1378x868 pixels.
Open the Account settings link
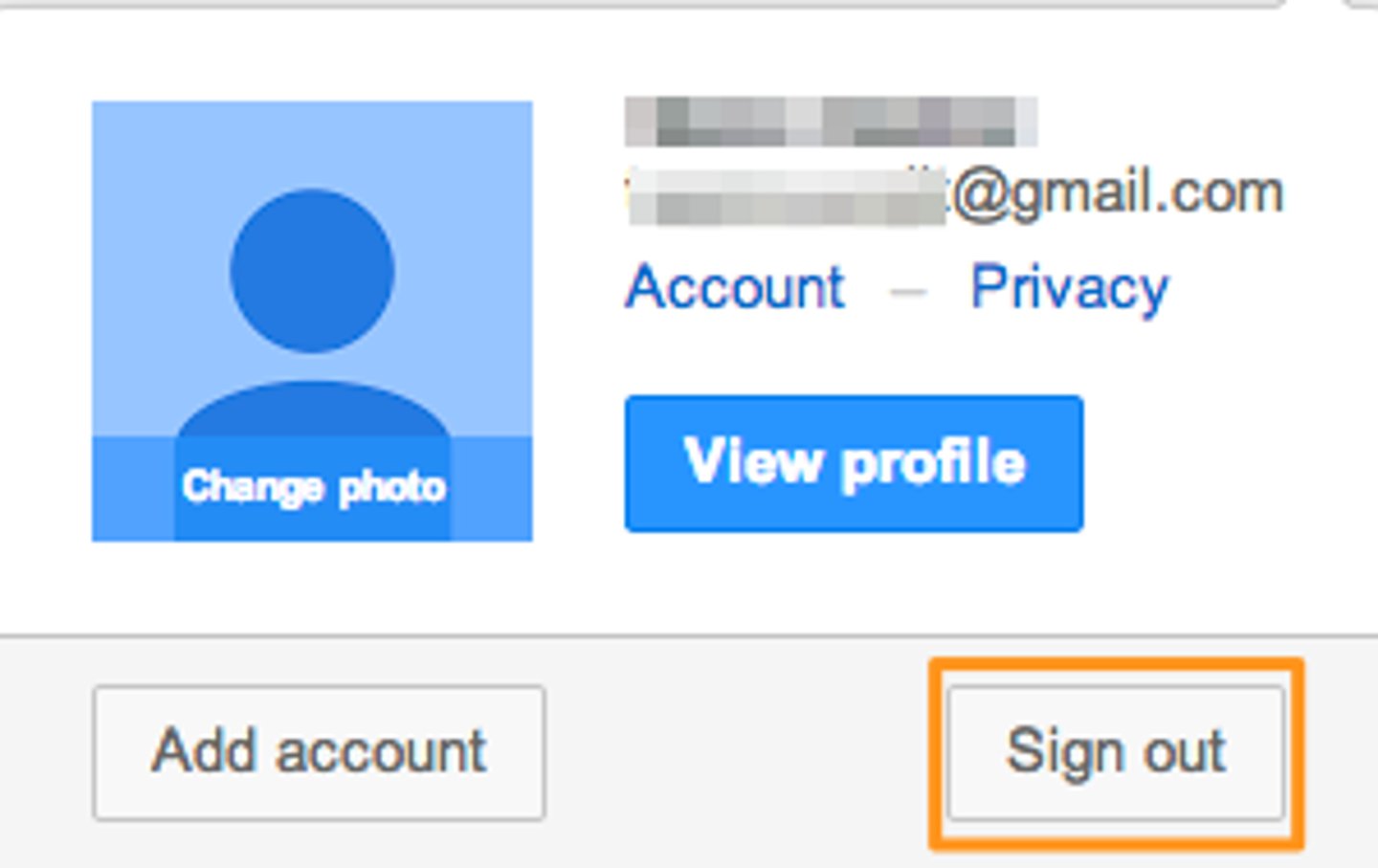(735, 287)
